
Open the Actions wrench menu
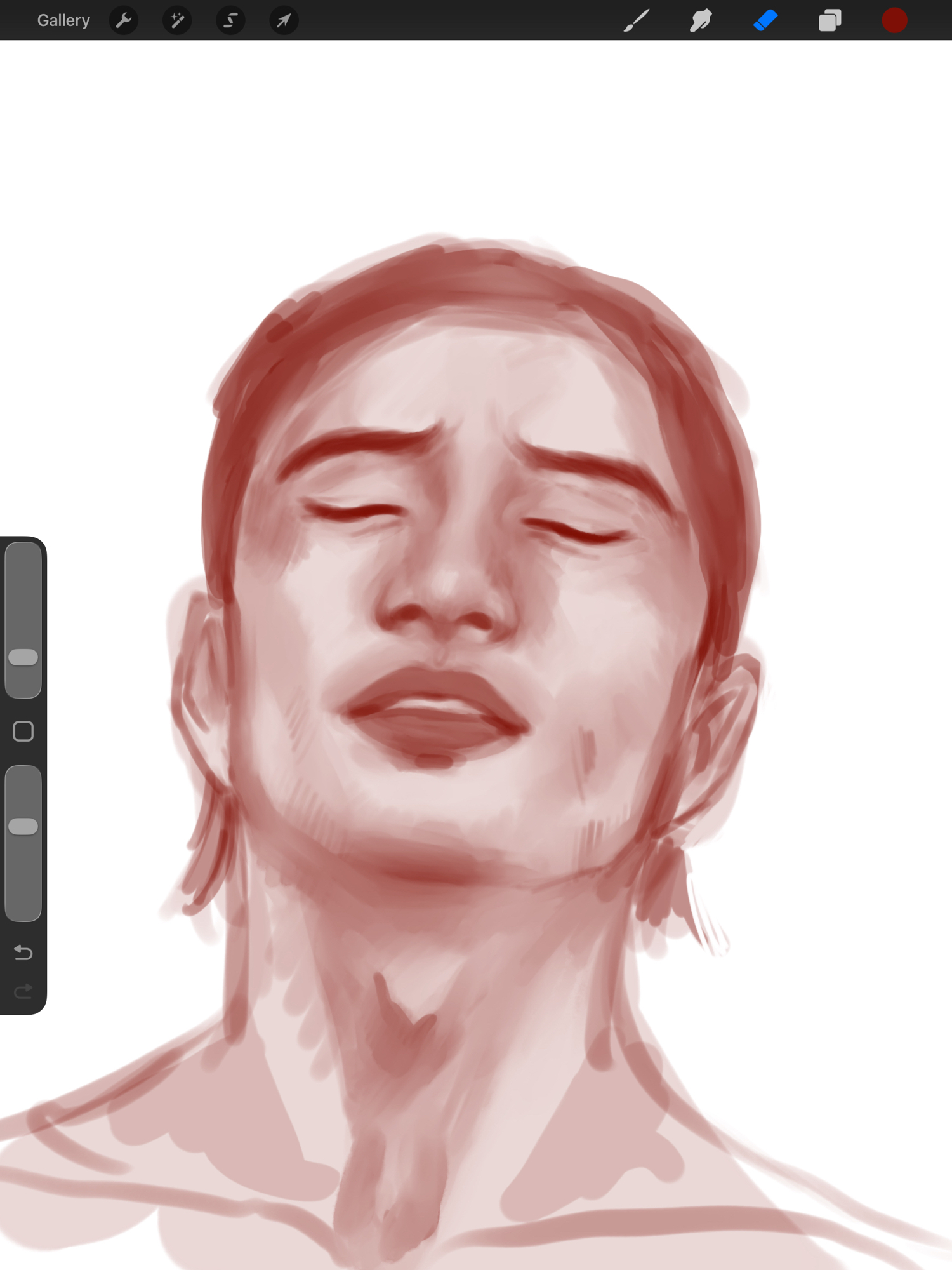tap(124, 20)
